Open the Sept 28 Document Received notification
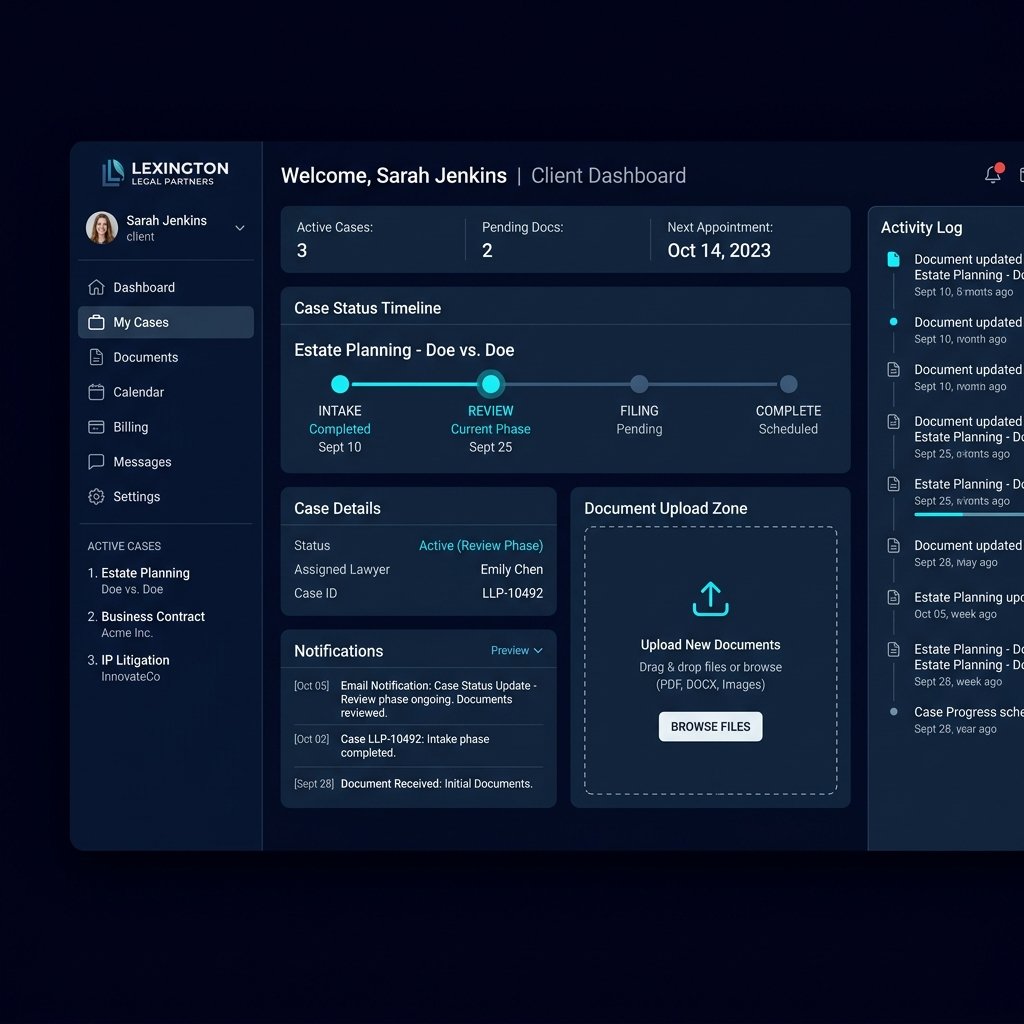 pos(418,784)
